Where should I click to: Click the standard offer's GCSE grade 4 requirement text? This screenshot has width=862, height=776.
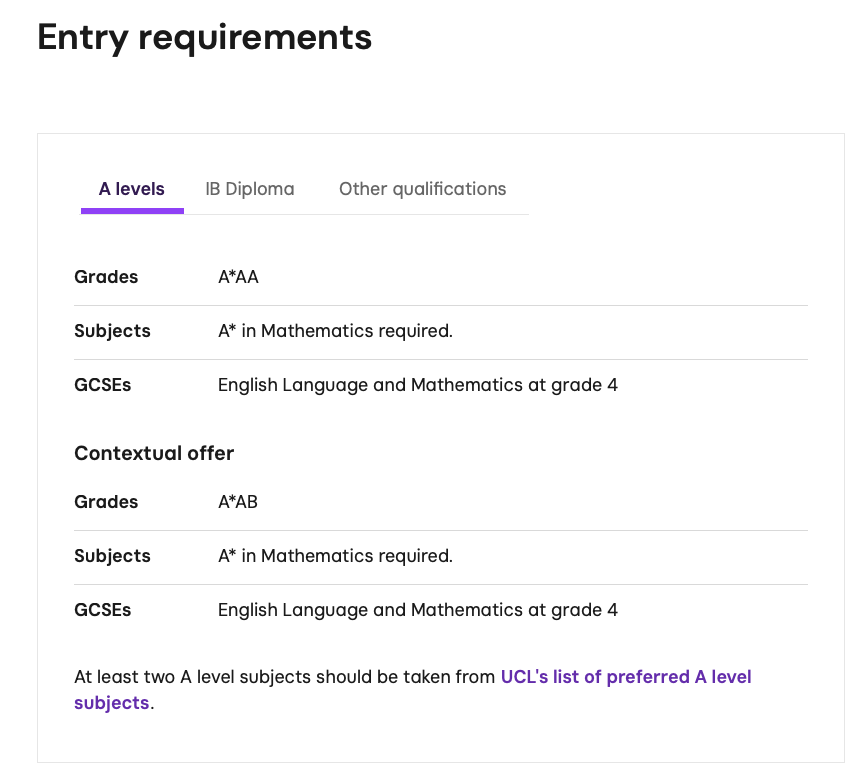(417, 385)
